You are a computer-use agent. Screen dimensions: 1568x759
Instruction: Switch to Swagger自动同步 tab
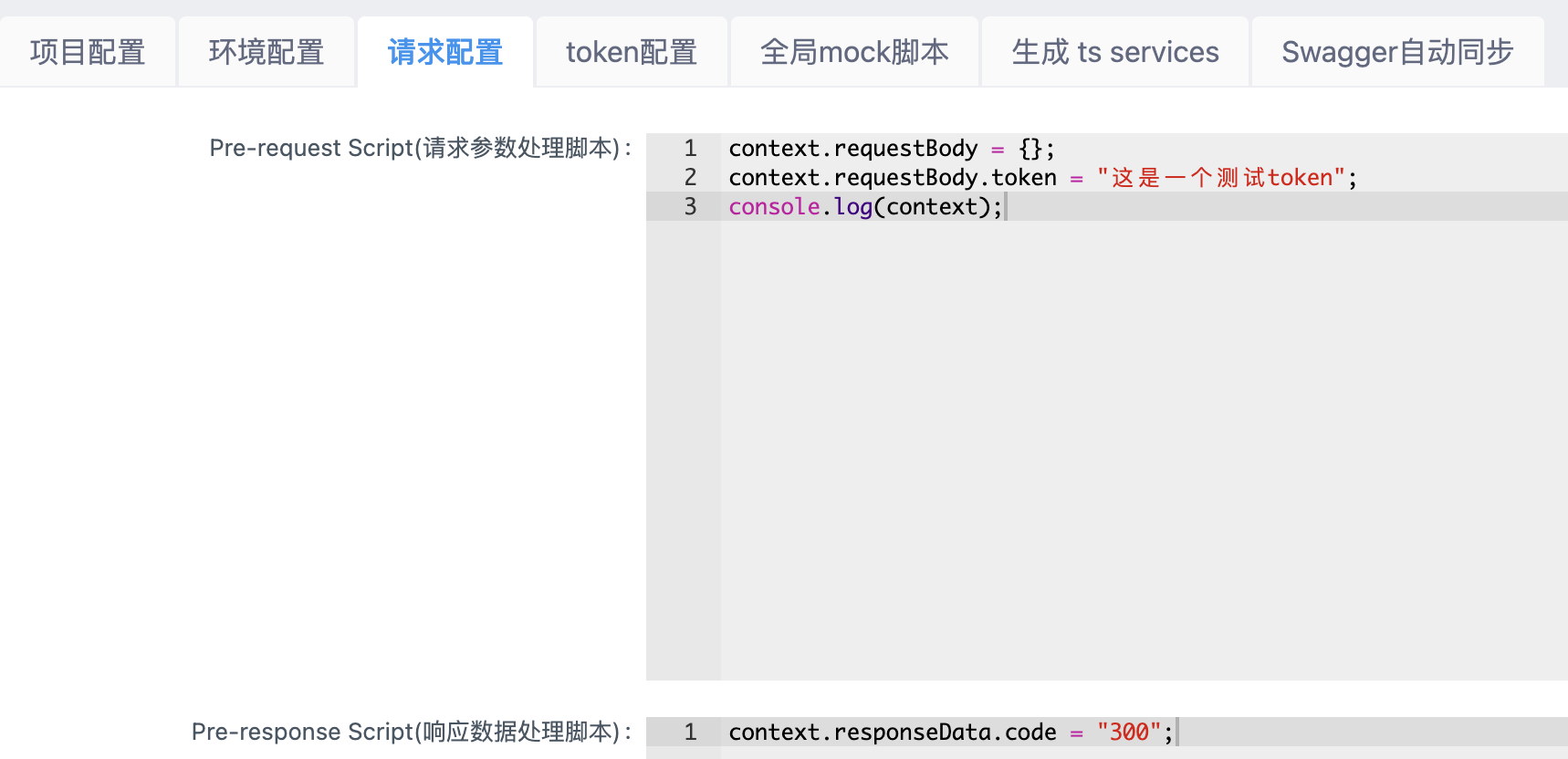click(1397, 52)
